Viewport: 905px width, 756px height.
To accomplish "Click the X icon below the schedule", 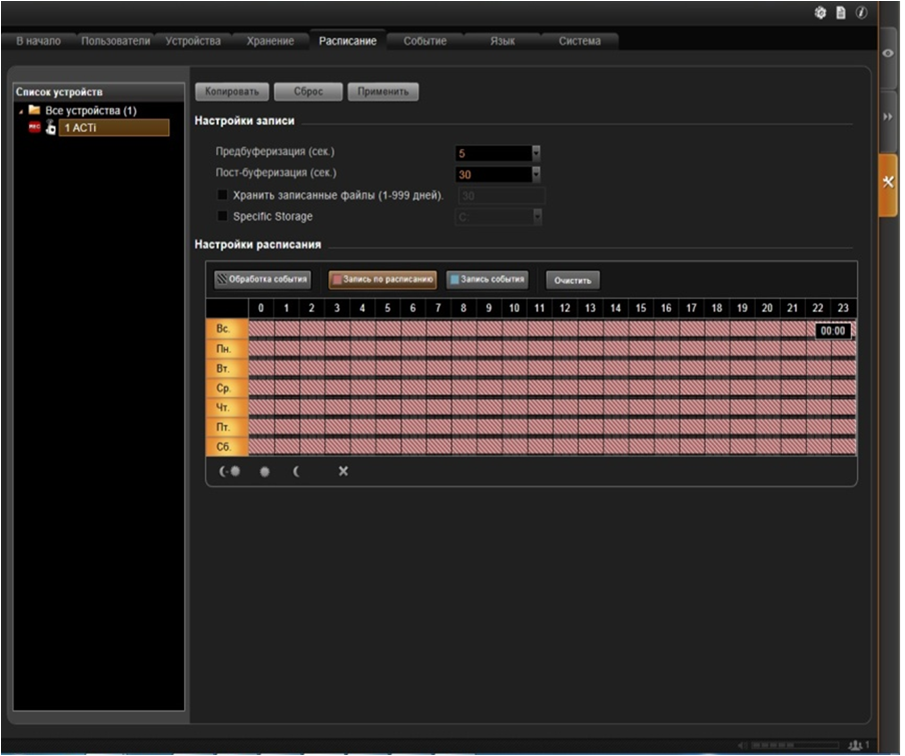I will 343,471.
